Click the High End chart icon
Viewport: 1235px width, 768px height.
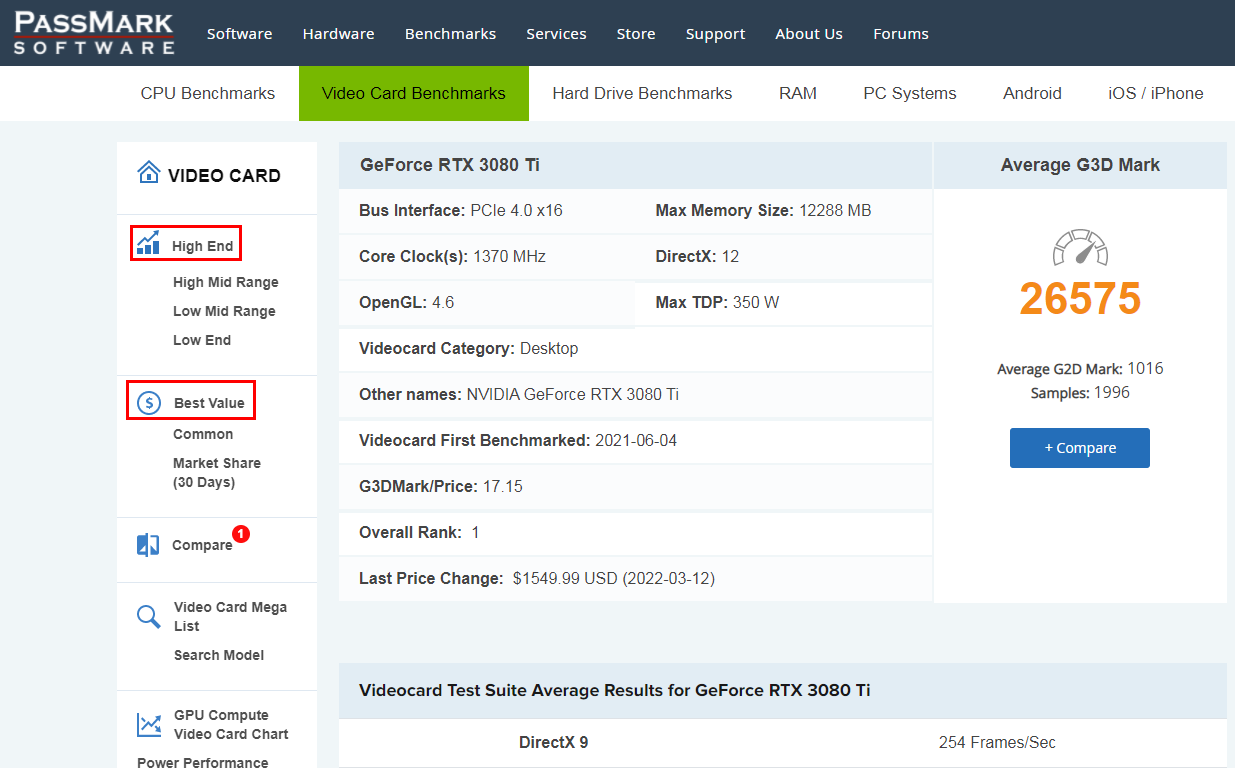[x=148, y=243]
